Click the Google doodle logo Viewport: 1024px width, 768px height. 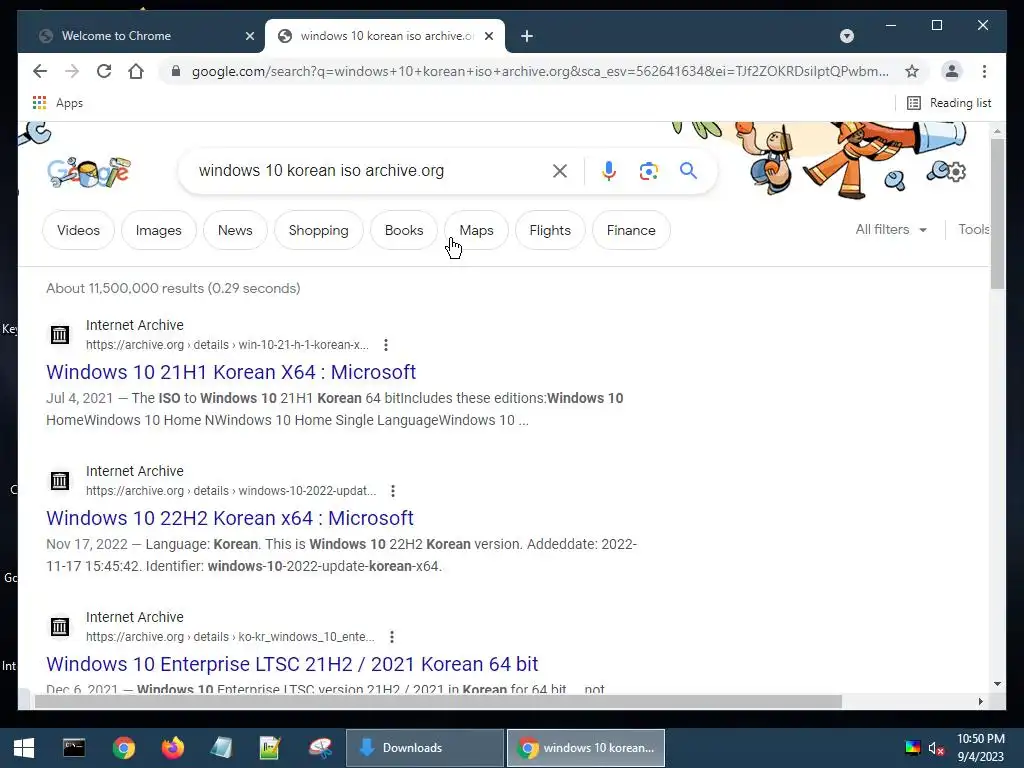(x=89, y=171)
